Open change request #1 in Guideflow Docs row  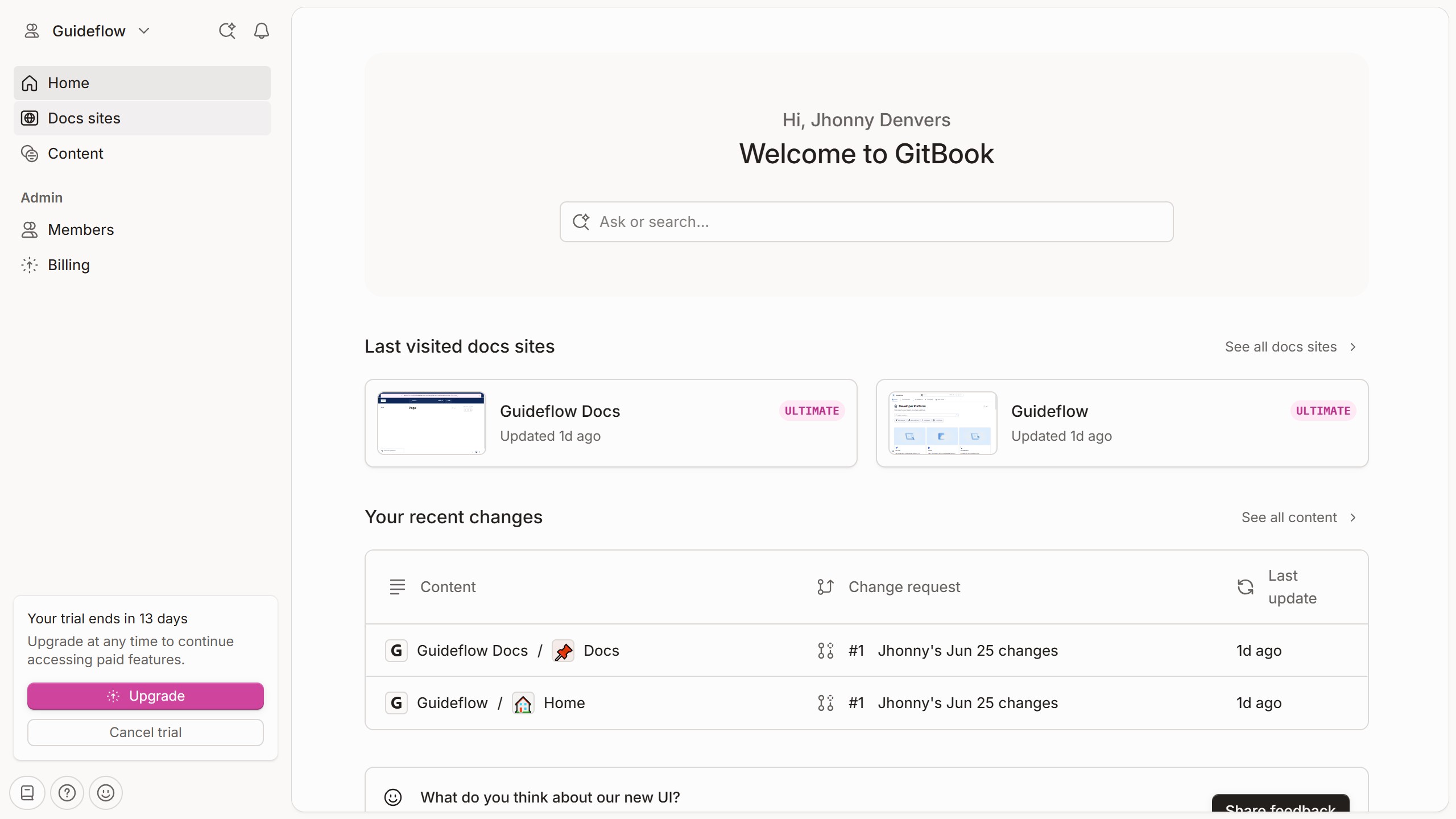(953, 651)
